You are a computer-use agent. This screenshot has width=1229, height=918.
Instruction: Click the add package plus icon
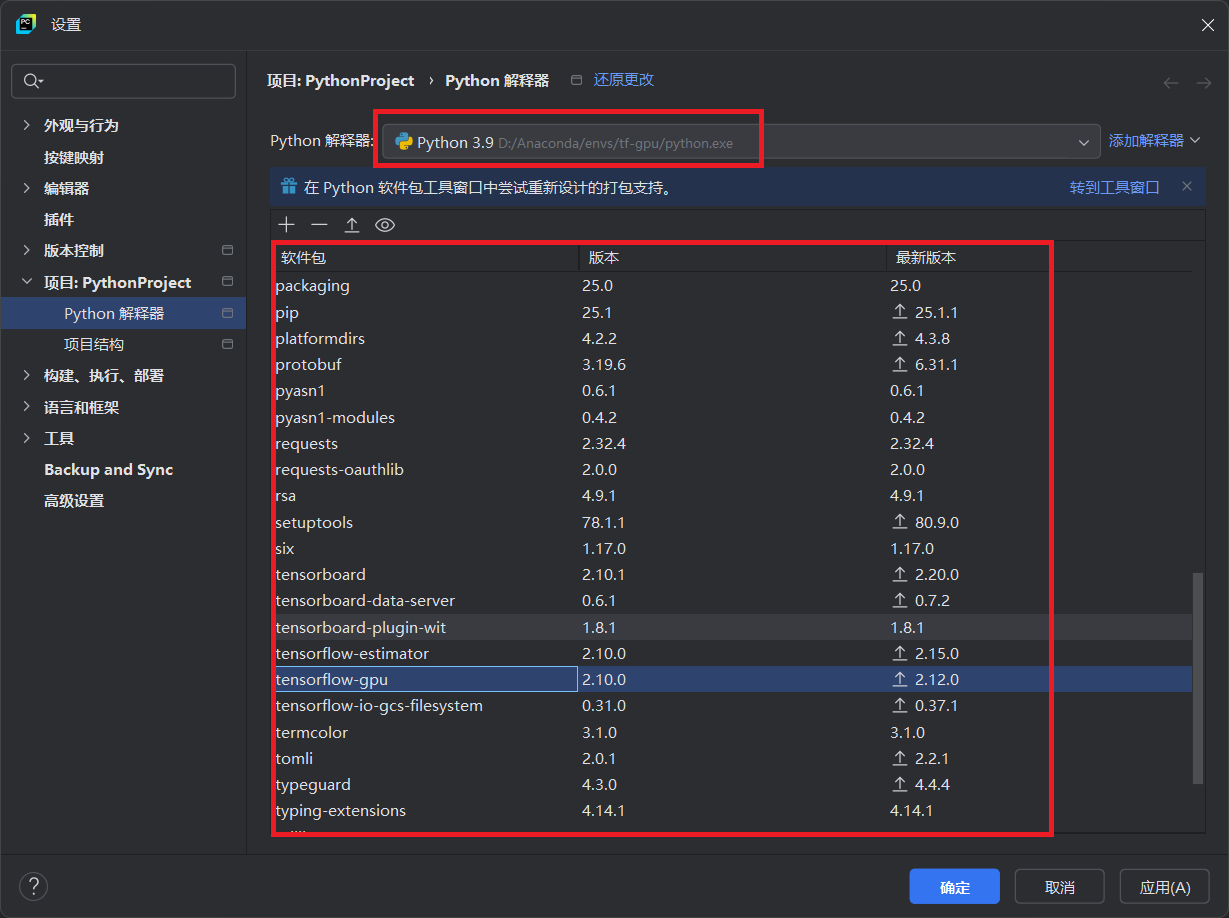pos(287,225)
